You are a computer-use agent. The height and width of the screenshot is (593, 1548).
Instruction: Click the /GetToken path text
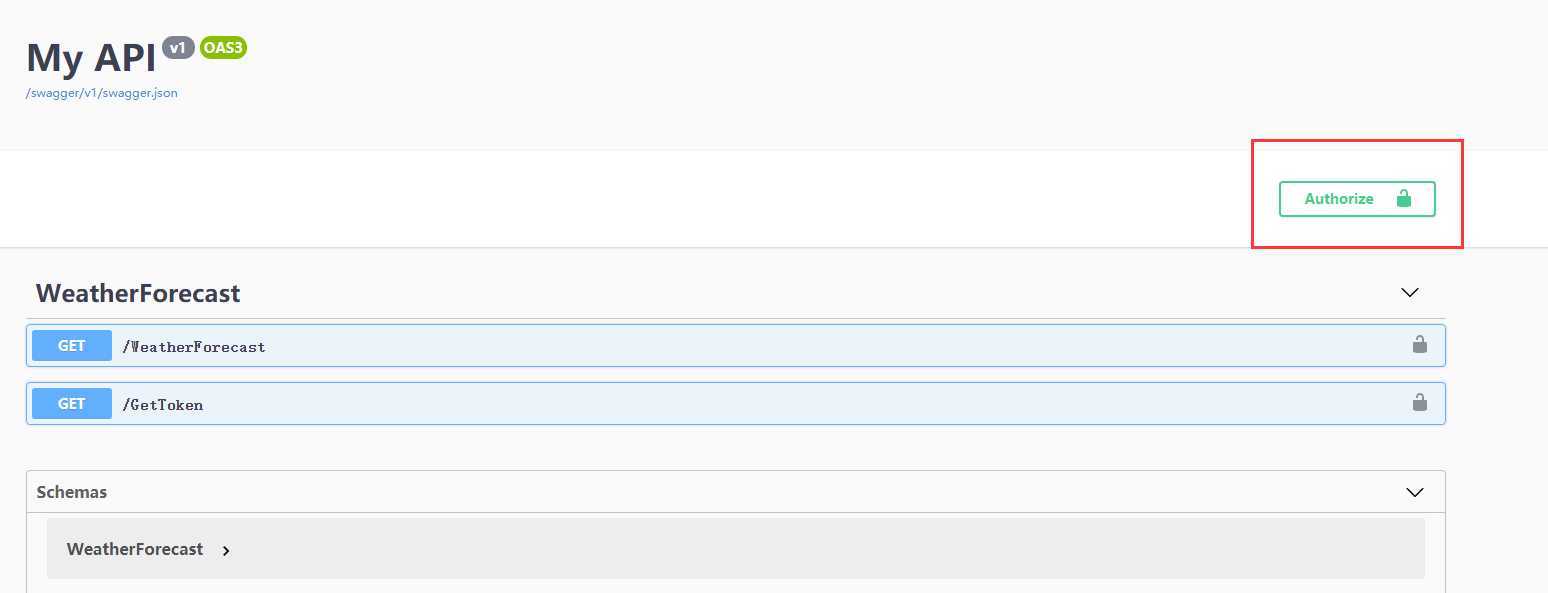pos(162,405)
